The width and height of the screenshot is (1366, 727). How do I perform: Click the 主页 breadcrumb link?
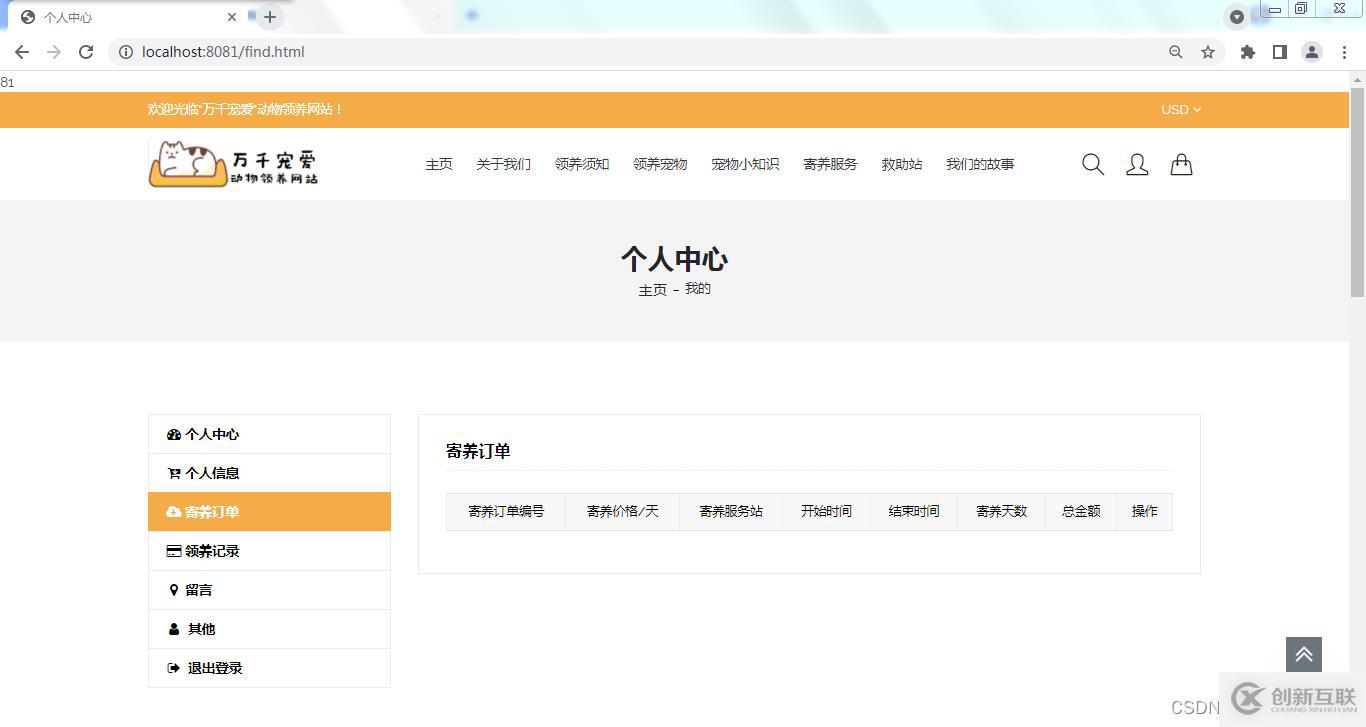[x=652, y=290]
